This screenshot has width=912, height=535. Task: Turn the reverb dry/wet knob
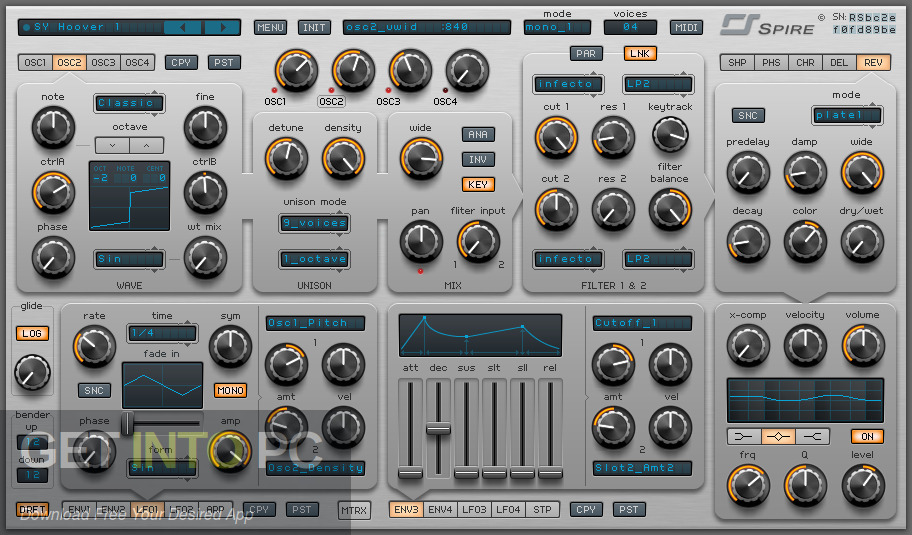(x=862, y=242)
